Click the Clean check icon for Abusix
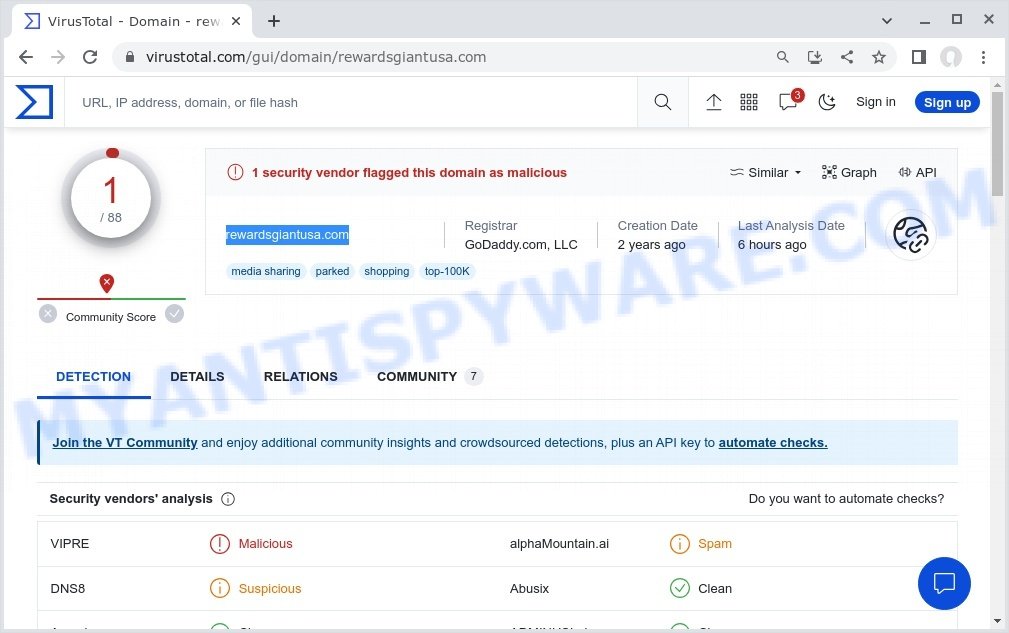Viewport: 1009px width, 633px height. [680, 588]
